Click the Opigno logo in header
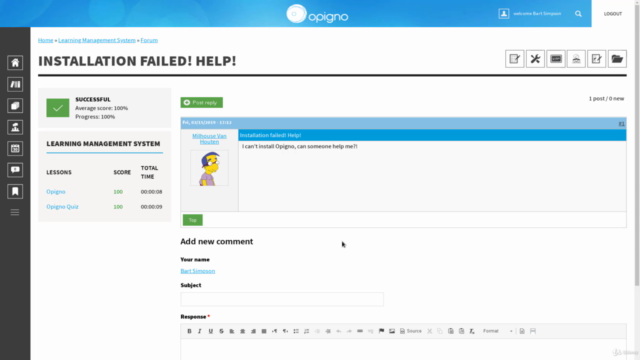This screenshot has width=640, height=360. pyautogui.click(x=317, y=14)
